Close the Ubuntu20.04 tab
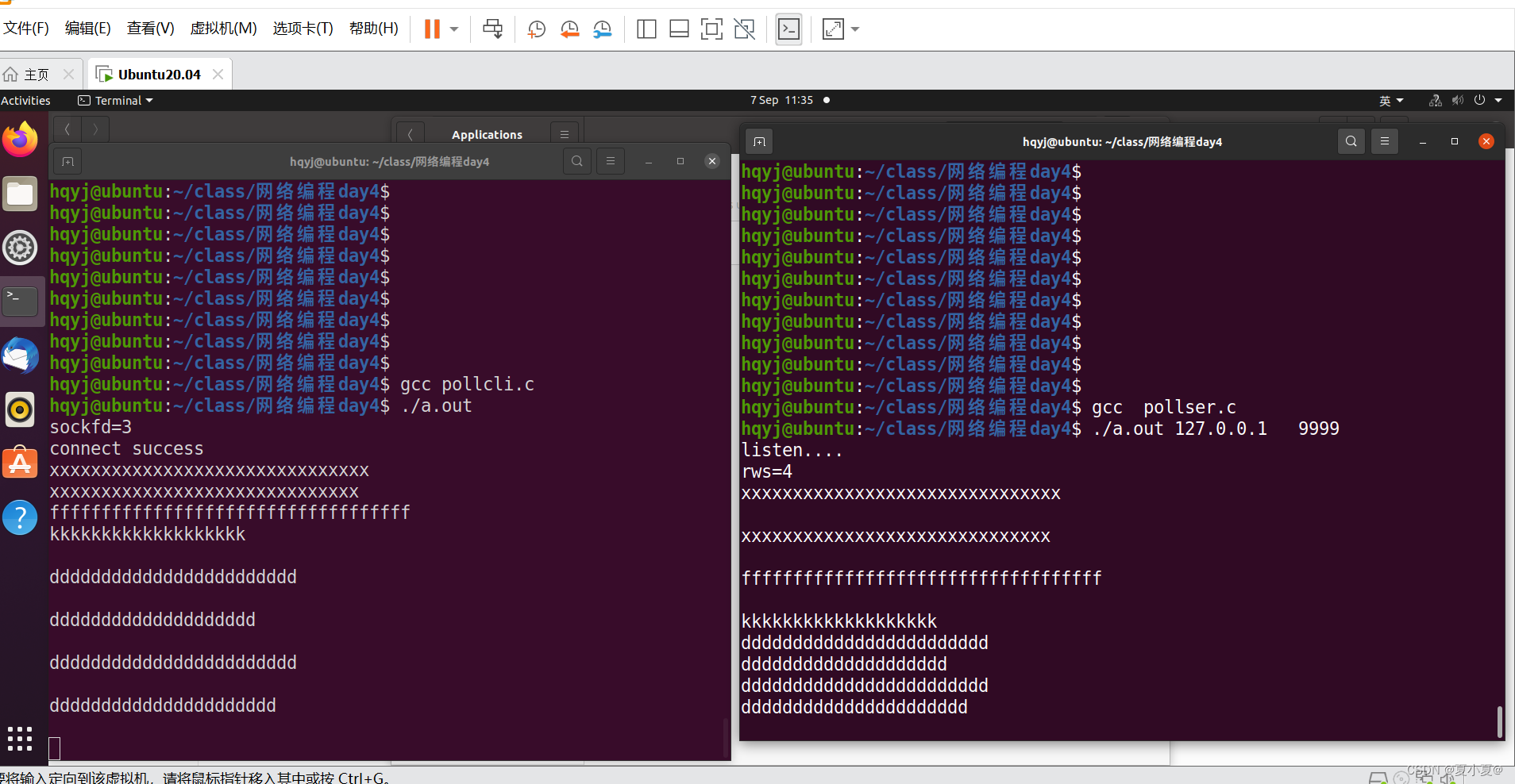Screen dimensions: 1515x784 pyautogui.click(x=218, y=74)
